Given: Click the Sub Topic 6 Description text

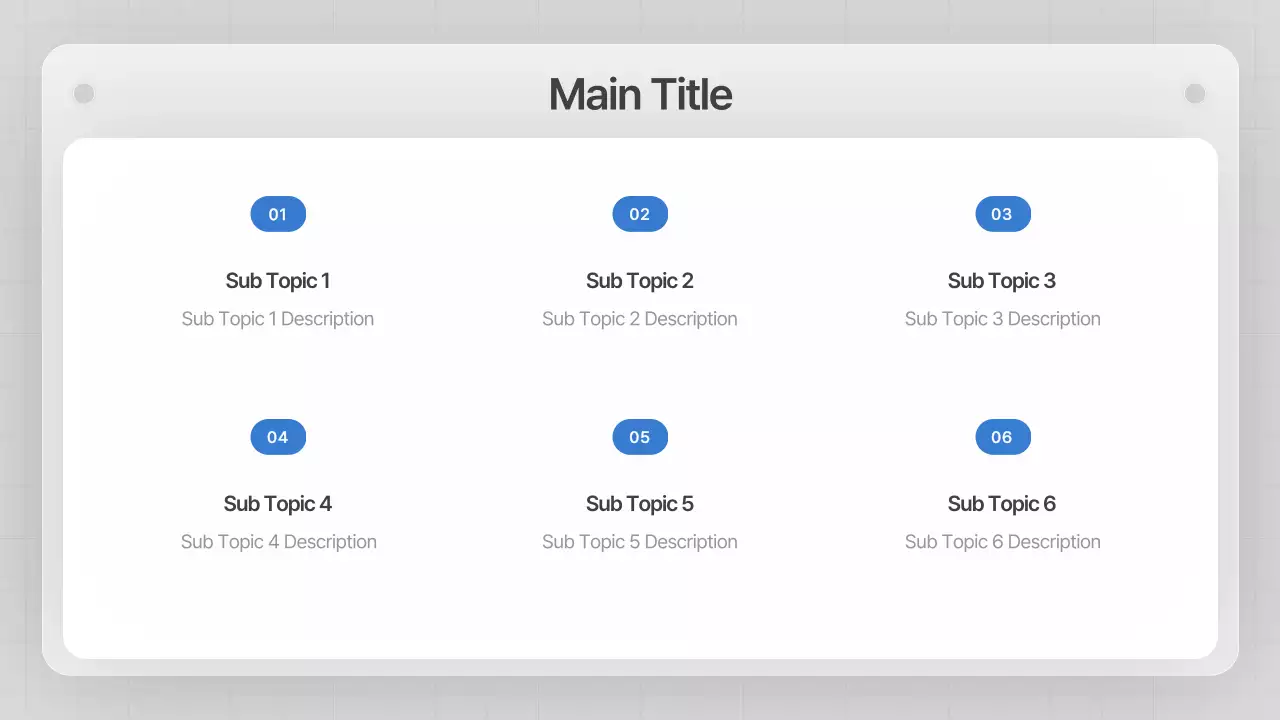Looking at the screenshot, I should (x=1002, y=542).
